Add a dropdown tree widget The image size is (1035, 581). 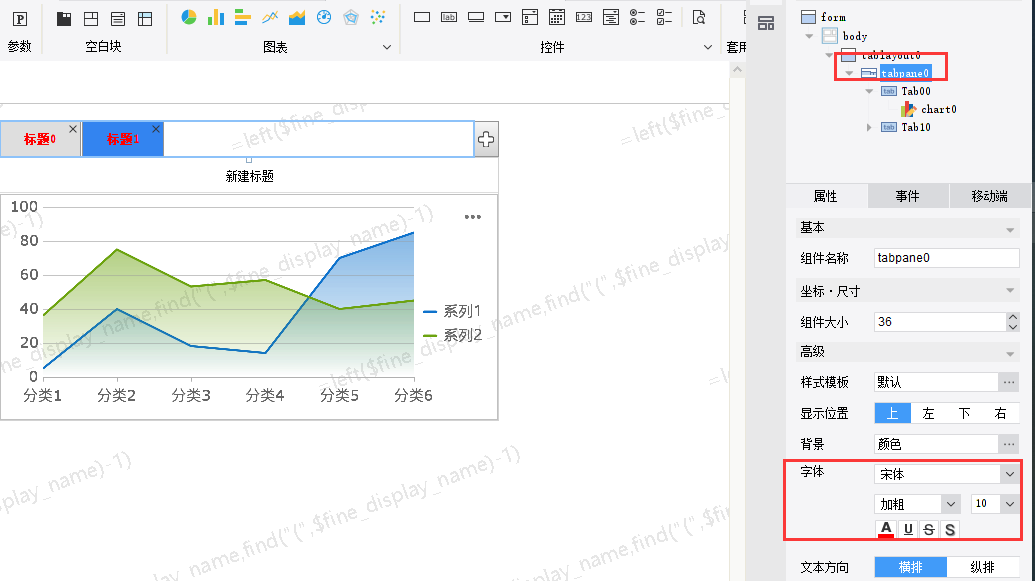(x=611, y=17)
